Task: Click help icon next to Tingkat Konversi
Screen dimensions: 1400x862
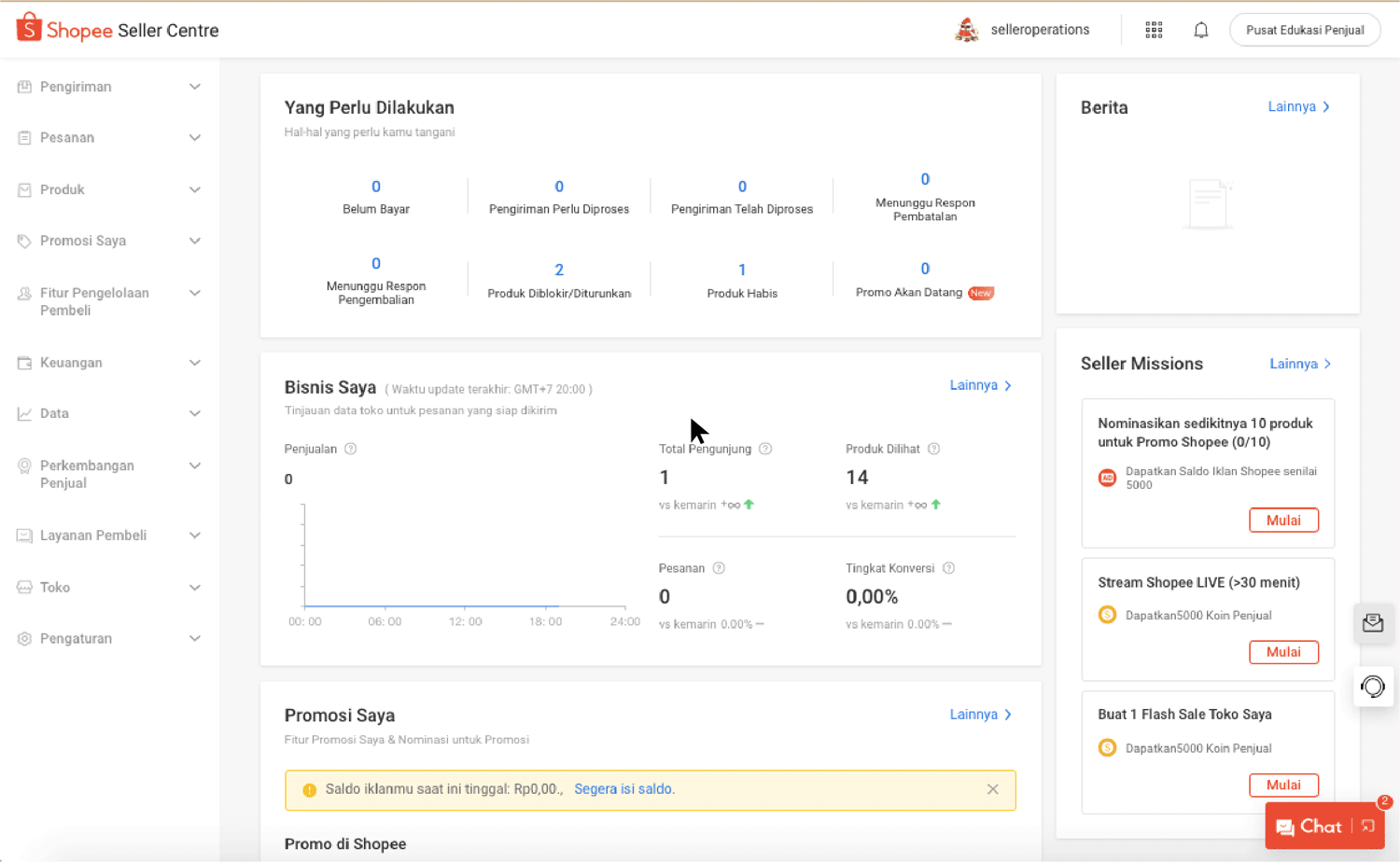Action: click(948, 568)
